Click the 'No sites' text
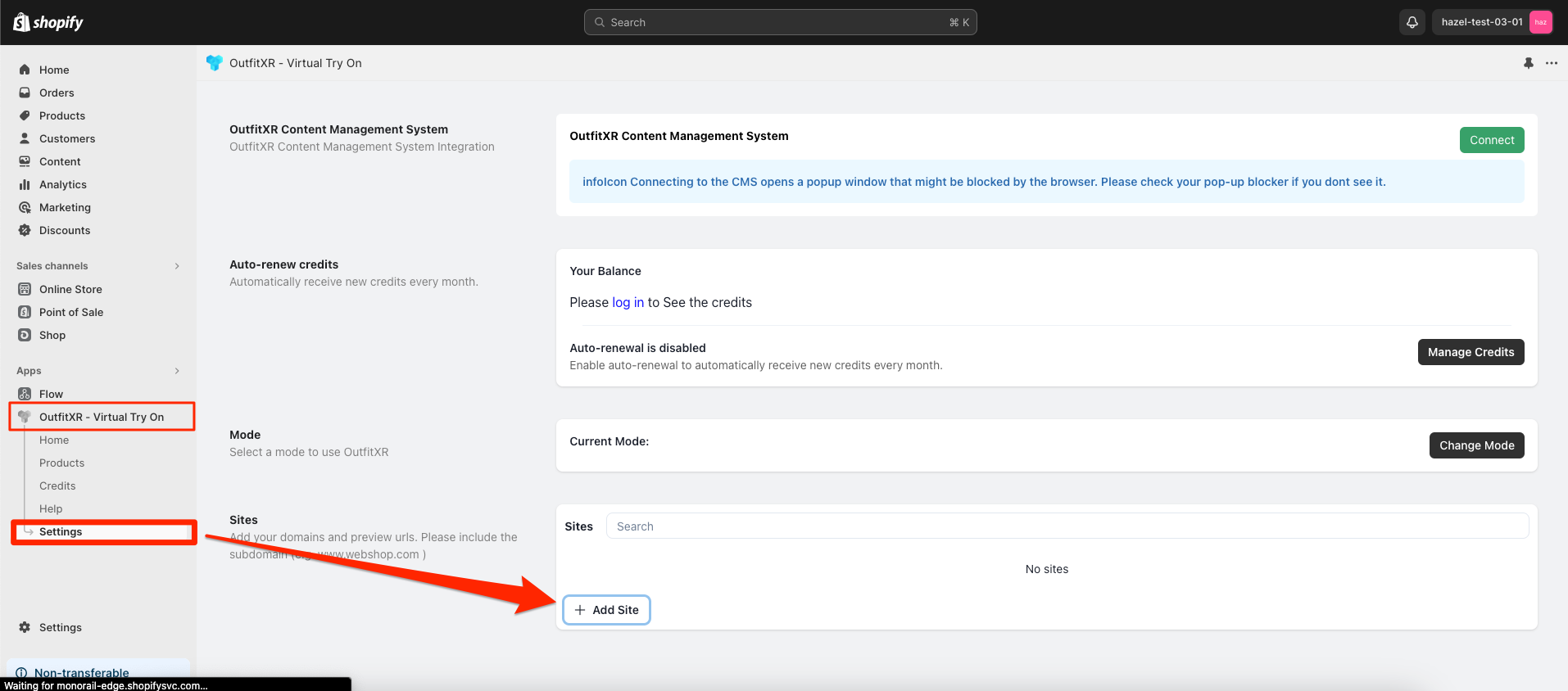Image resolution: width=1568 pixels, height=691 pixels. coord(1047,569)
